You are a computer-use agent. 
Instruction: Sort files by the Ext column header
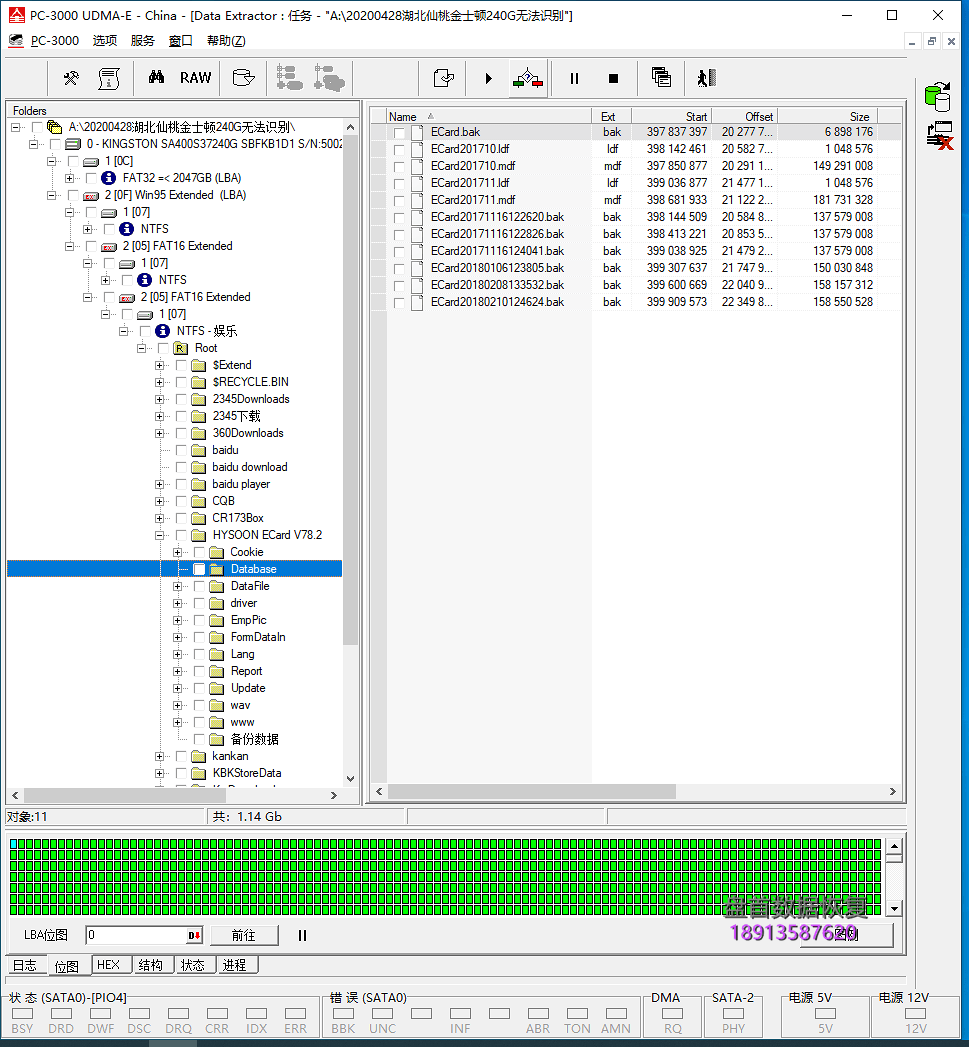click(611, 116)
